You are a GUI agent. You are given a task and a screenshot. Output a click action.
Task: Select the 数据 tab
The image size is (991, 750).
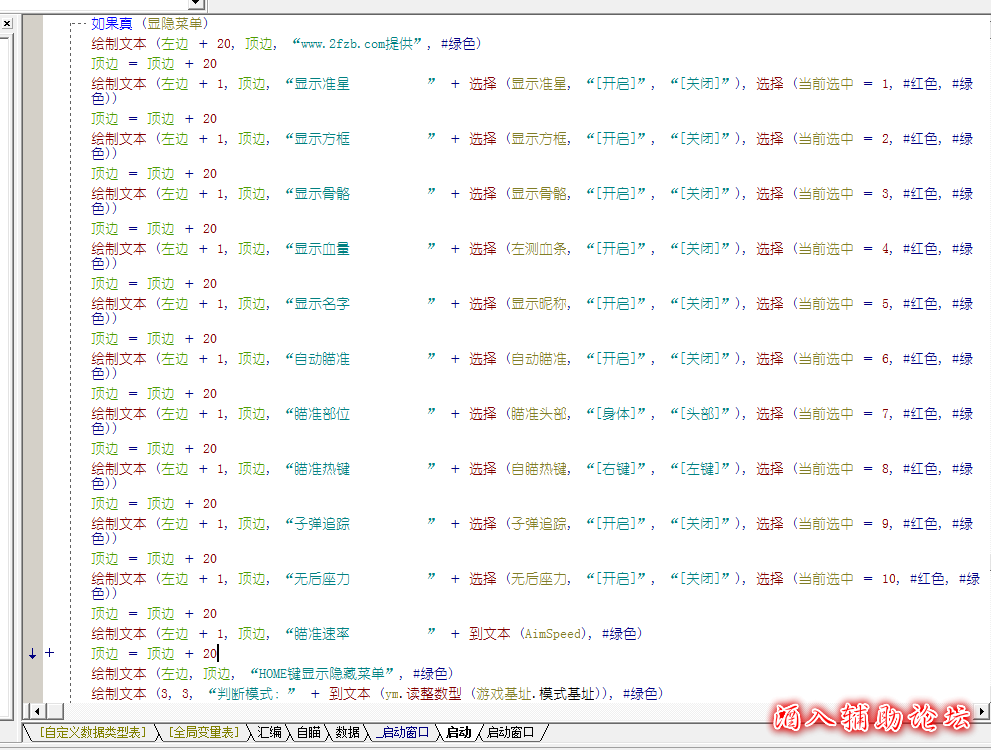(x=348, y=733)
